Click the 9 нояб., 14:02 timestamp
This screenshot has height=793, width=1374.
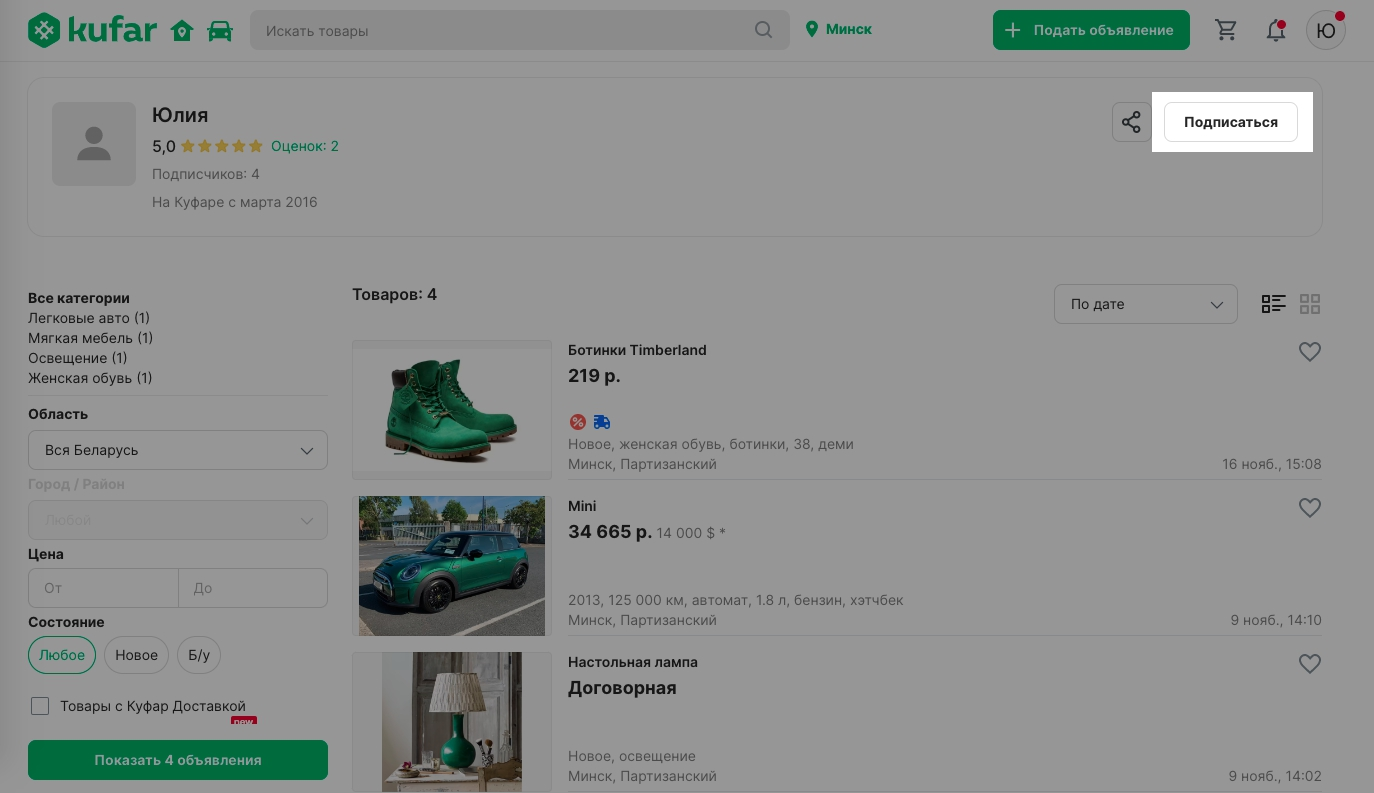1276,776
